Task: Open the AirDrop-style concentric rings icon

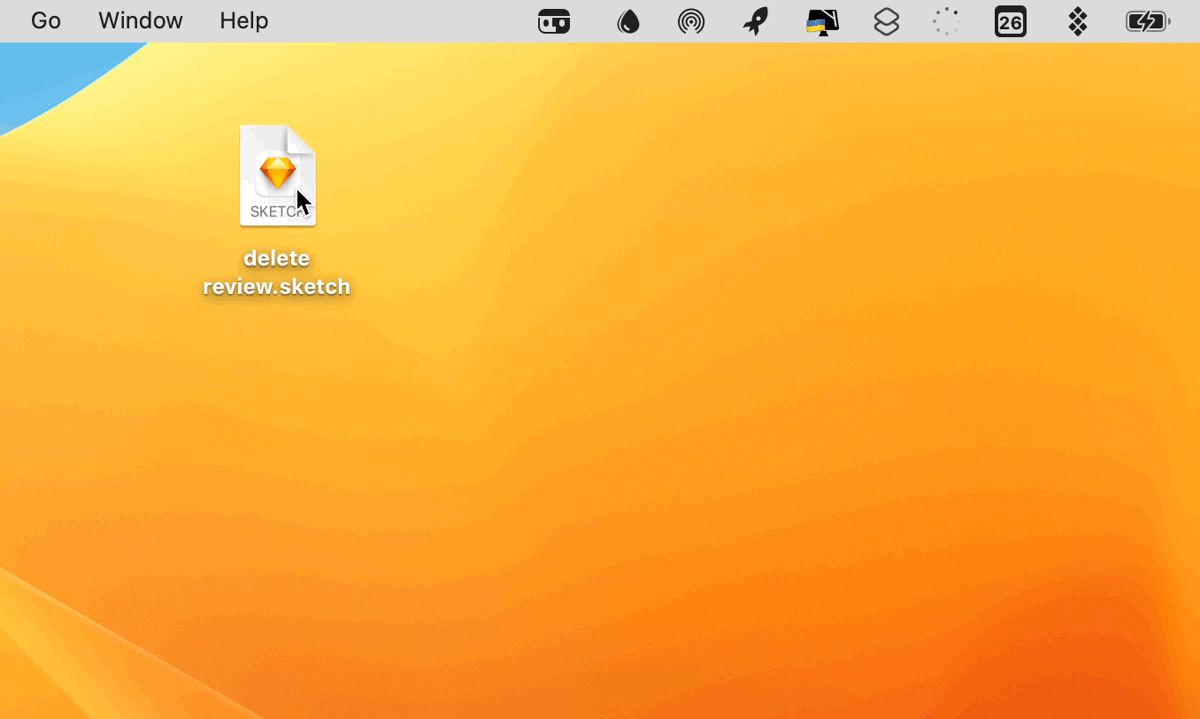Action: tap(691, 21)
